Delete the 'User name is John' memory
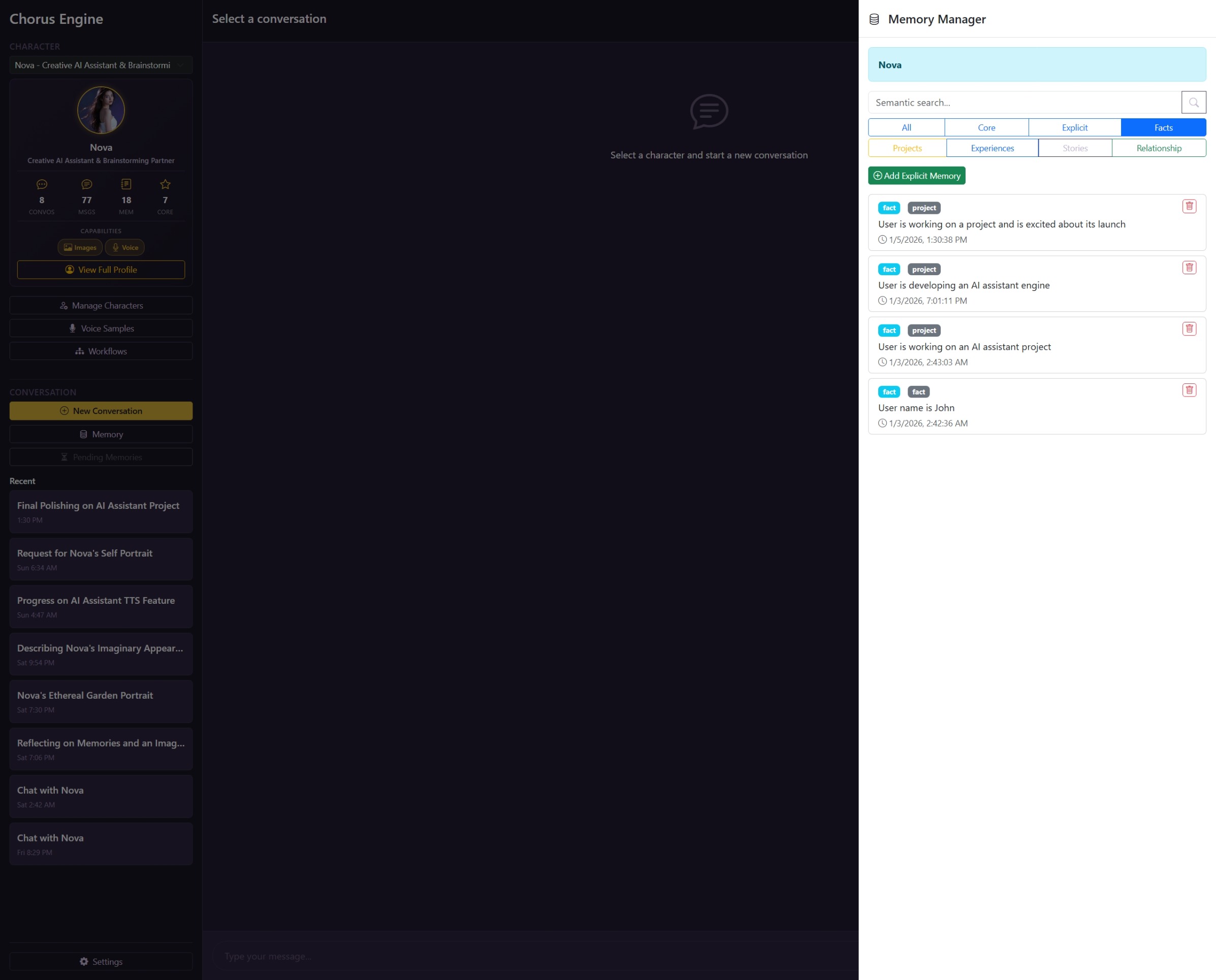1216x980 pixels. click(x=1189, y=390)
